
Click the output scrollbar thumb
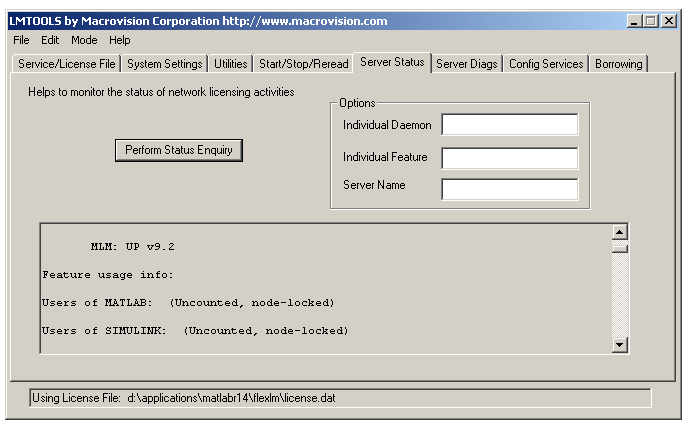point(620,248)
